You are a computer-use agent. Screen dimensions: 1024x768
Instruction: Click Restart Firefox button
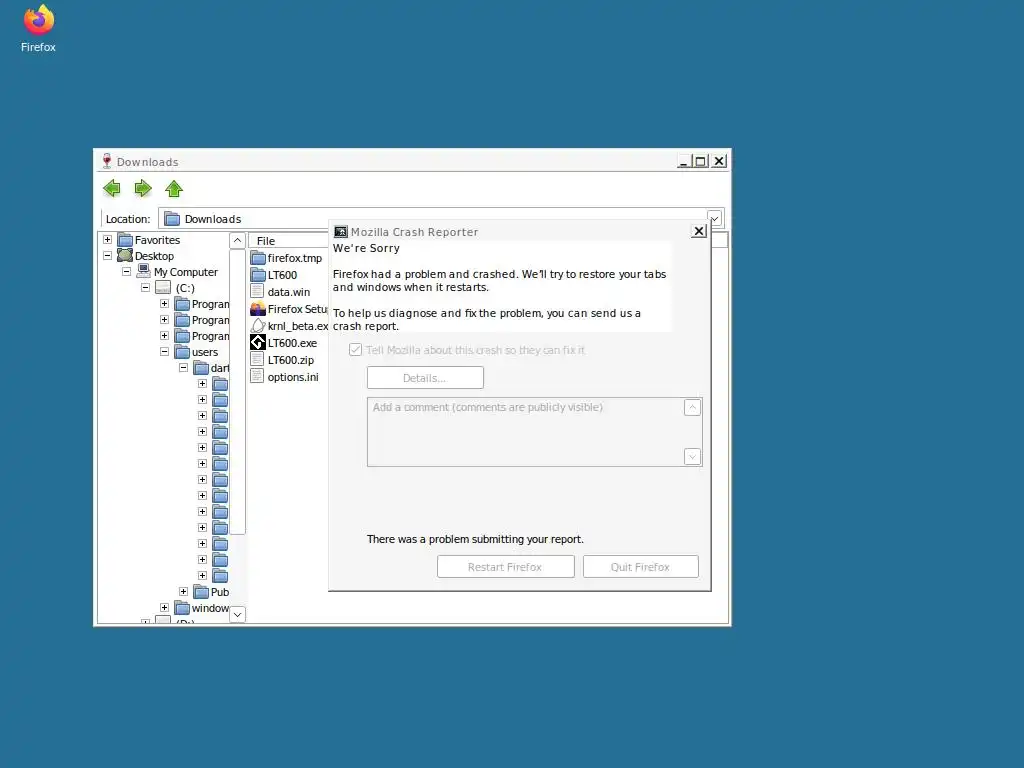505,566
